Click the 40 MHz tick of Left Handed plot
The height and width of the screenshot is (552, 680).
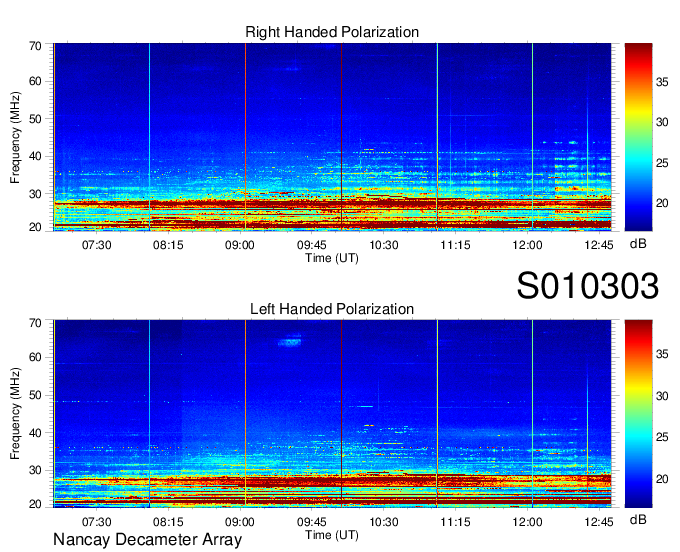35,433
